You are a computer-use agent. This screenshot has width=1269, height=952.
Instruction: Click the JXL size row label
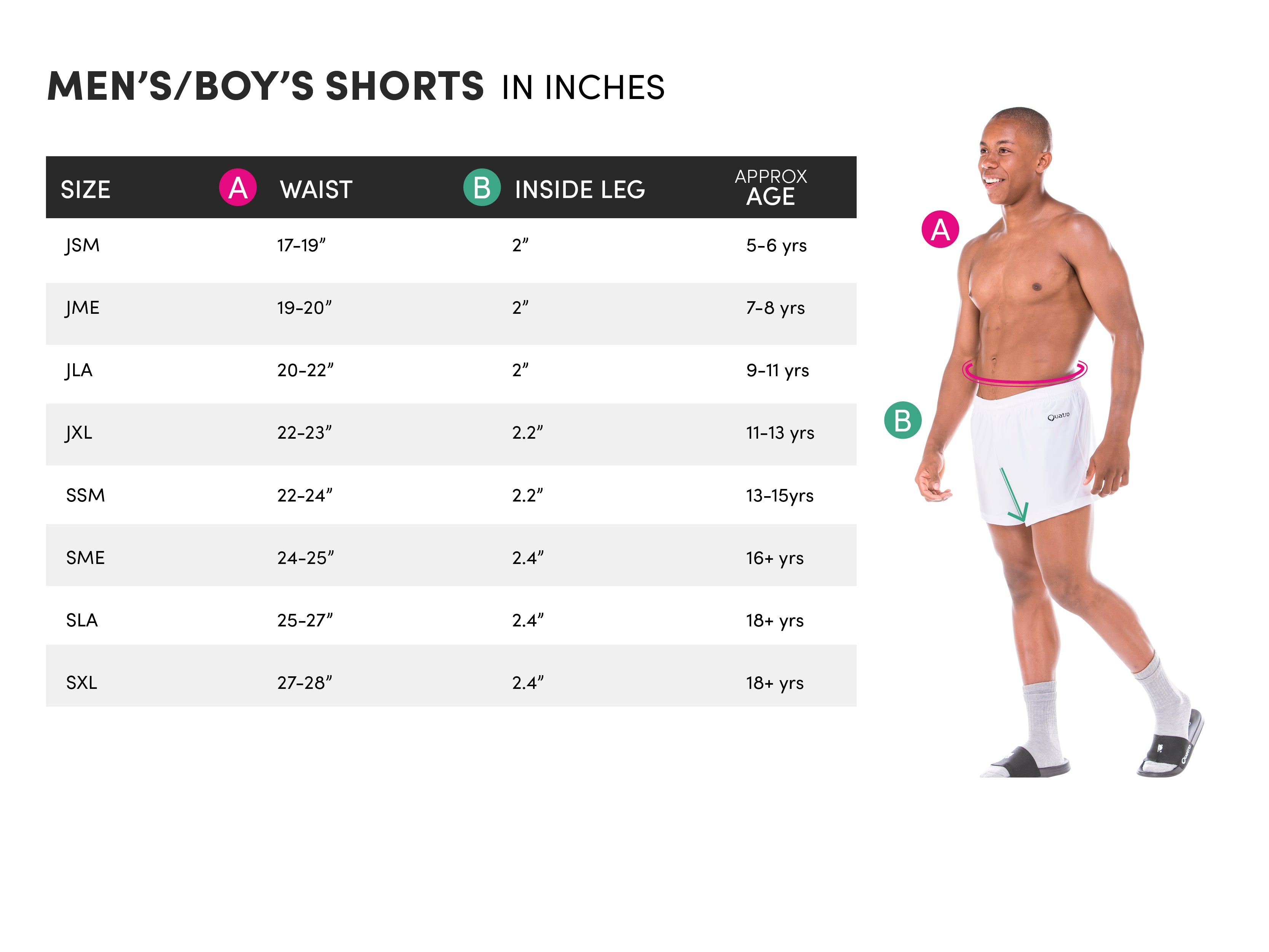tap(79, 432)
